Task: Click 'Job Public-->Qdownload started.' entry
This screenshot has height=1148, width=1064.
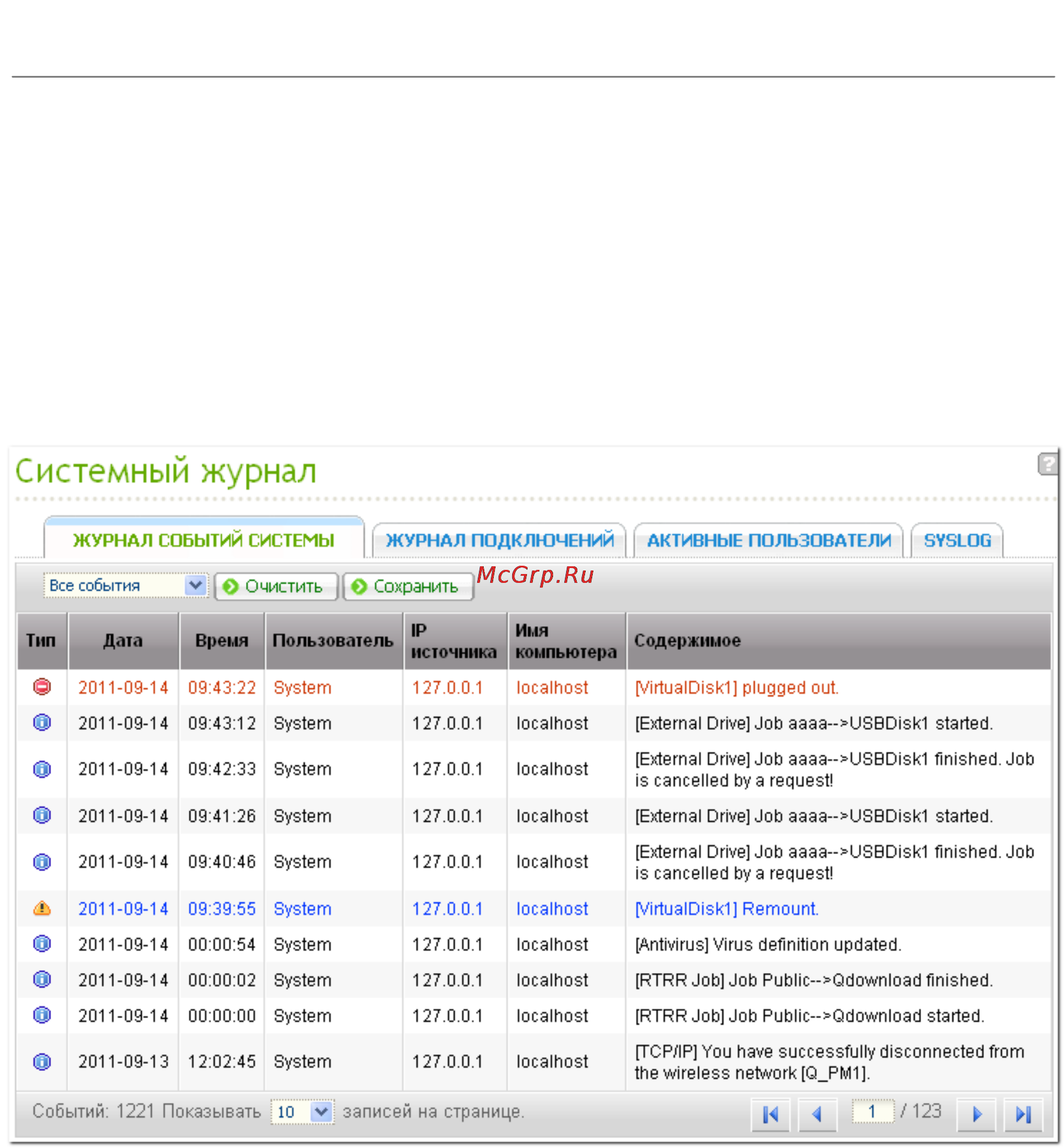Action: 810,1015
